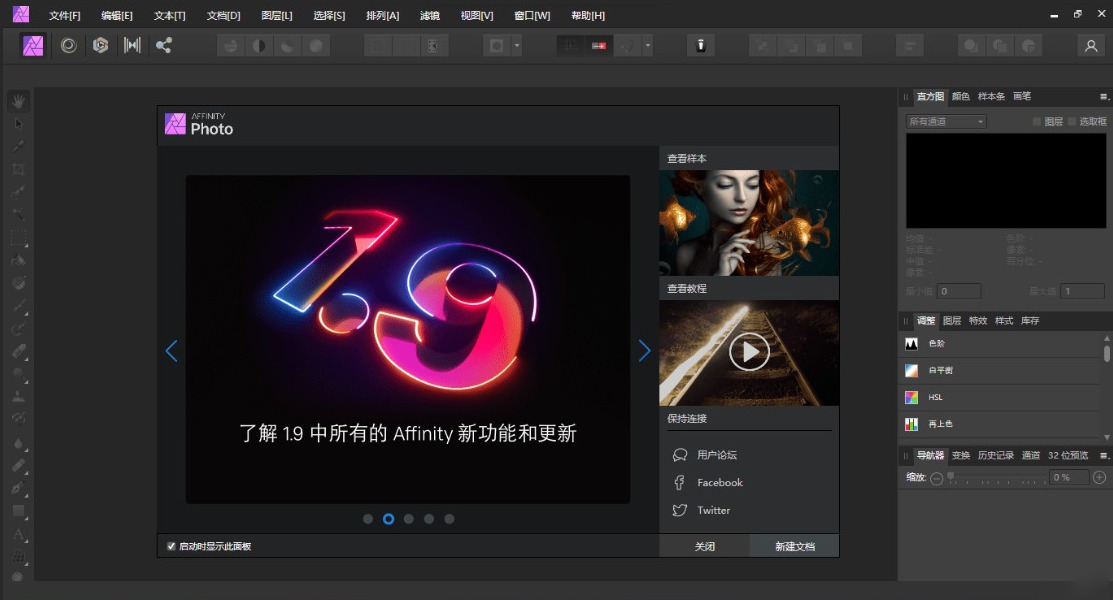Select the fifth carousel dot
1113x600 pixels.
pos(449,519)
